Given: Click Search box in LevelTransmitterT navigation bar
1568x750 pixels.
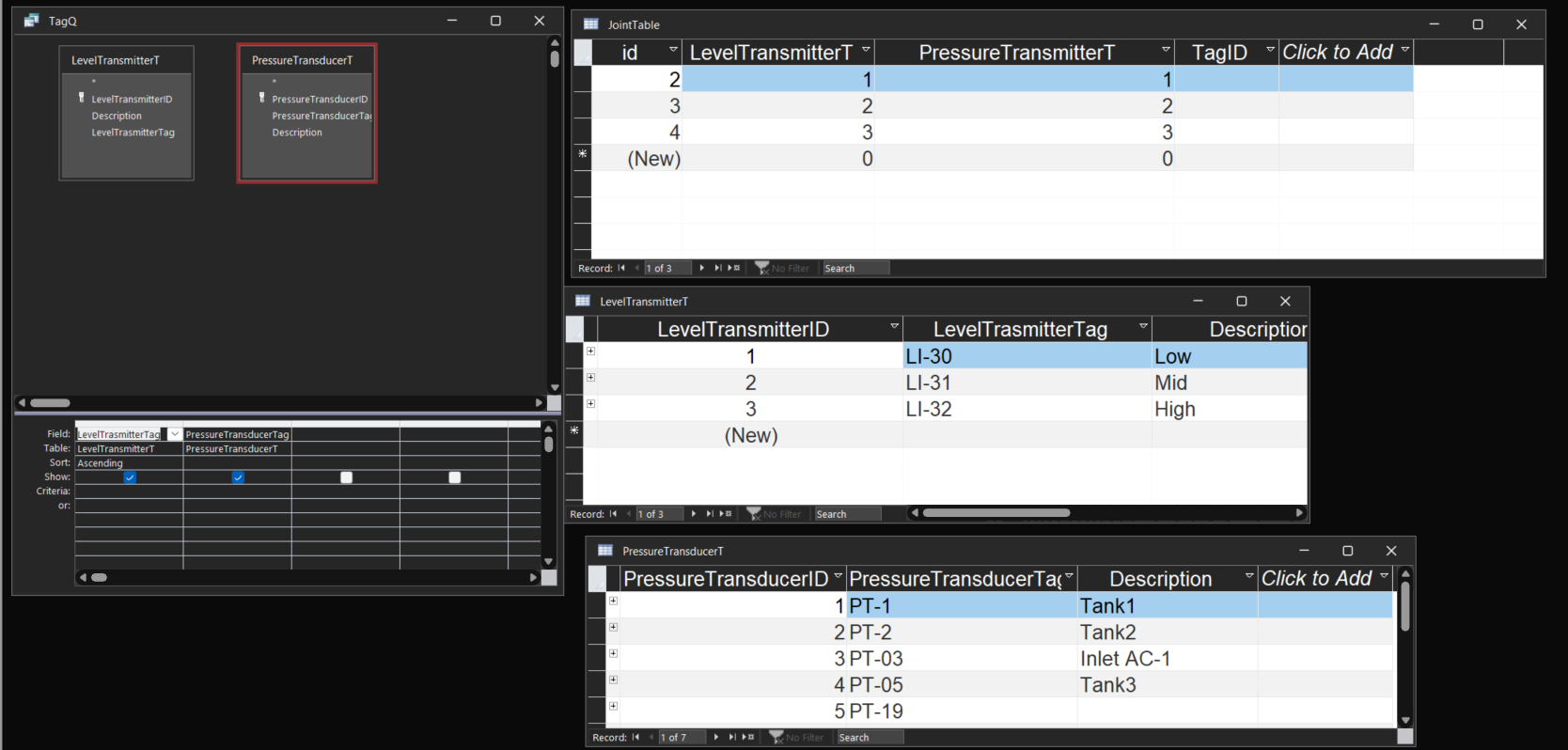Looking at the screenshot, I should coord(847,514).
